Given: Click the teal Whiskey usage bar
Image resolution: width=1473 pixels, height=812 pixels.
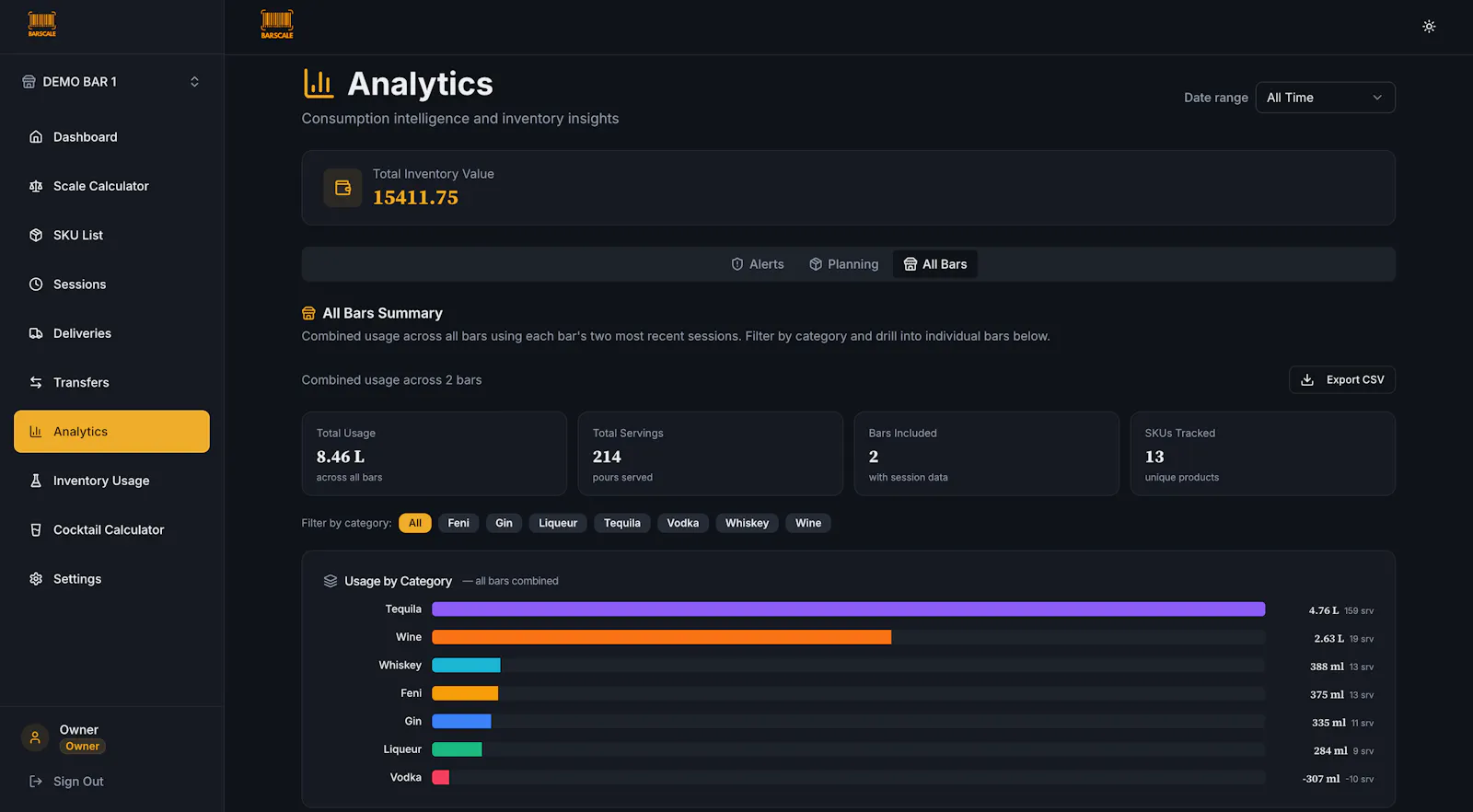Looking at the screenshot, I should (466, 666).
